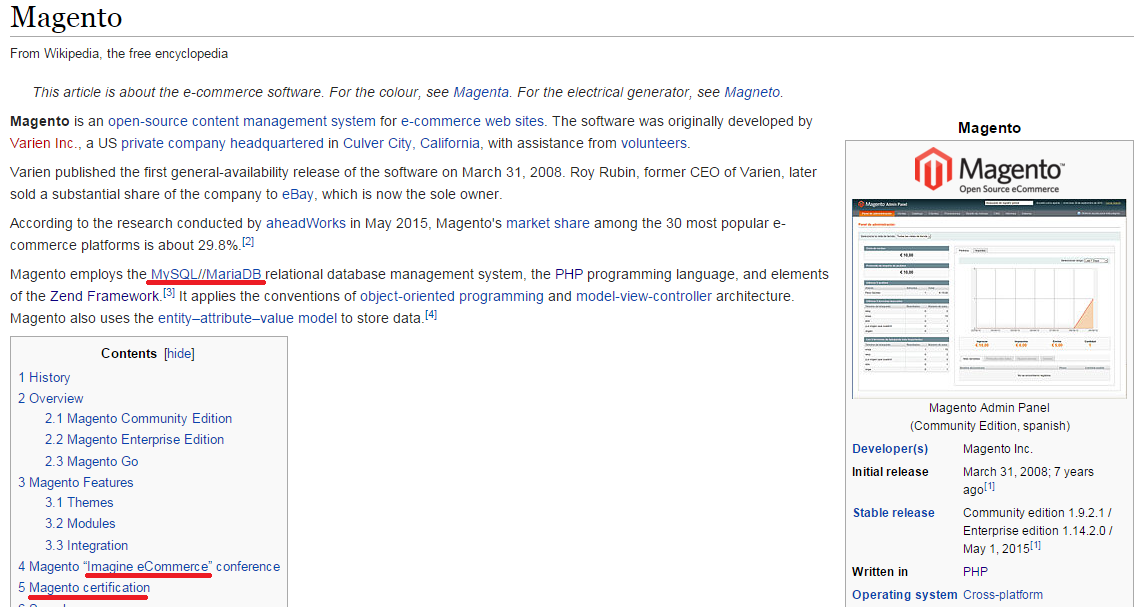Image resolution: width=1143 pixels, height=607 pixels.
Task: Jump to citation reference 2
Action: pos(248,241)
